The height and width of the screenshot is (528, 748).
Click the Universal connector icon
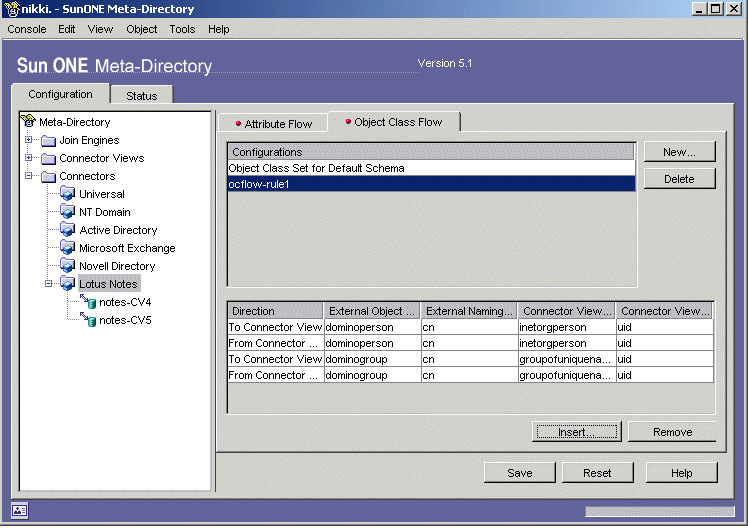[68, 194]
